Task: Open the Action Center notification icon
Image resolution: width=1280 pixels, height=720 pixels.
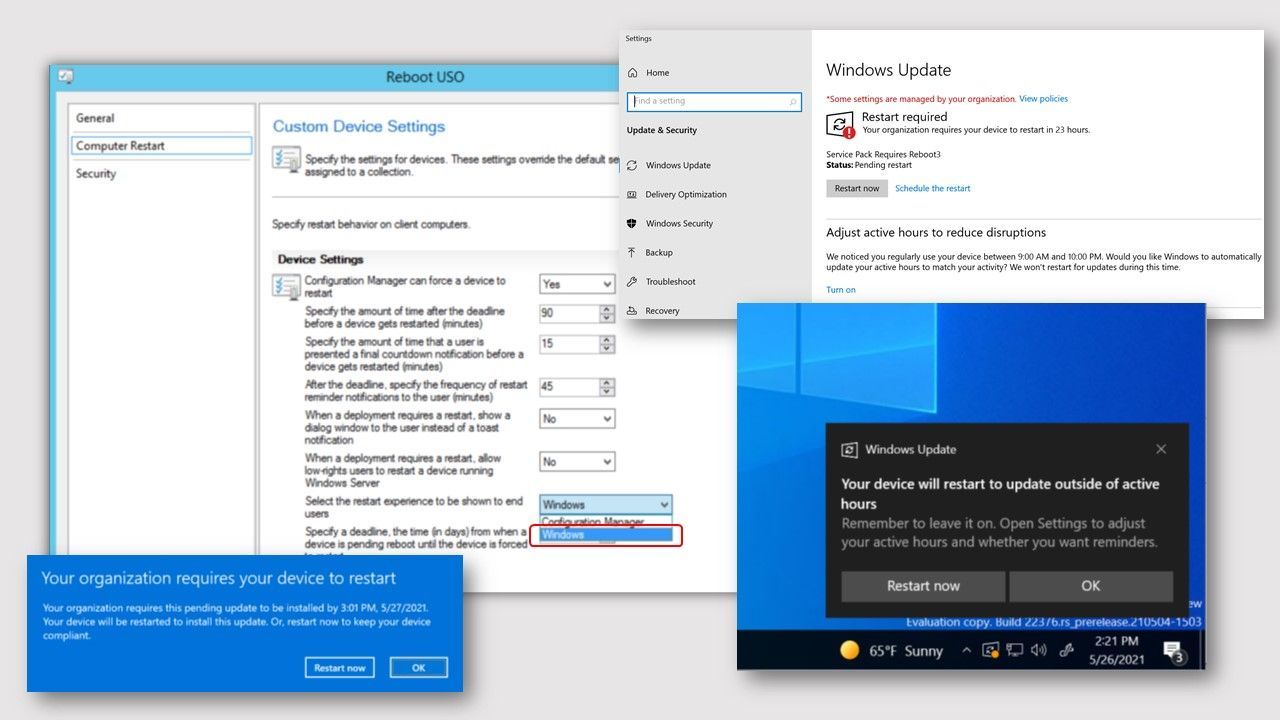Action: coord(1174,652)
